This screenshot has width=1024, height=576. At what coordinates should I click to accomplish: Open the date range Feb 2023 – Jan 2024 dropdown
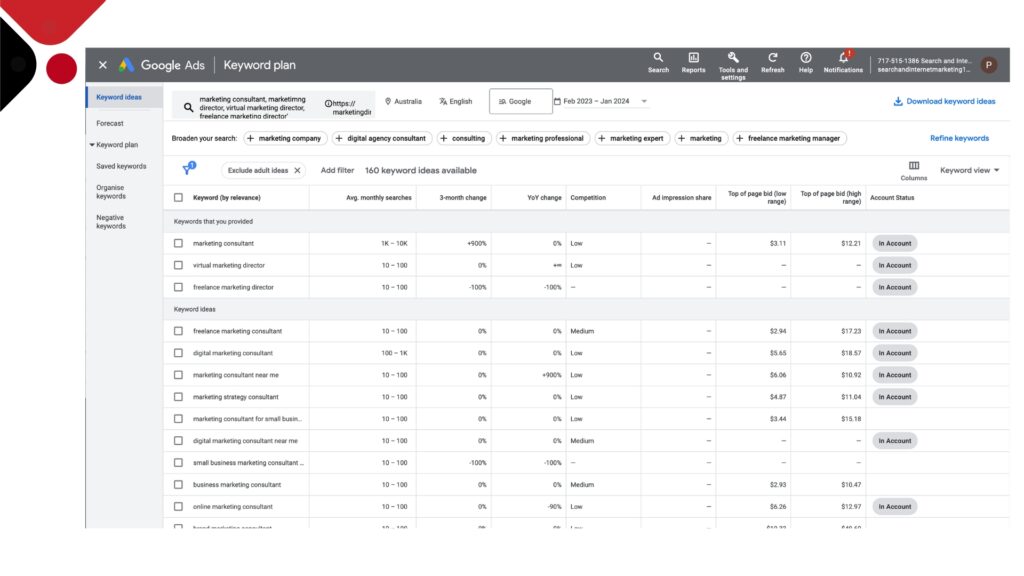pos(600,101)
